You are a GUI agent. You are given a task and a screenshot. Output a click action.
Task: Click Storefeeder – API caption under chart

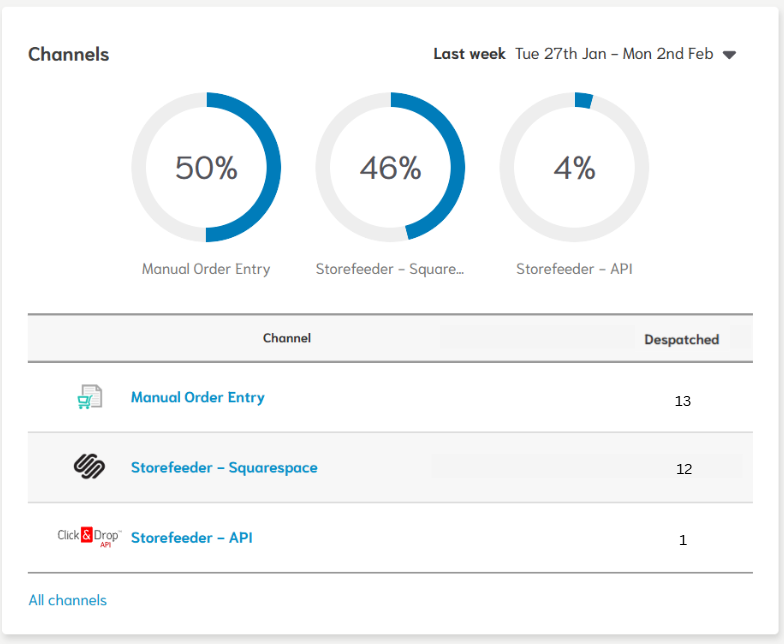pos(574,269)
